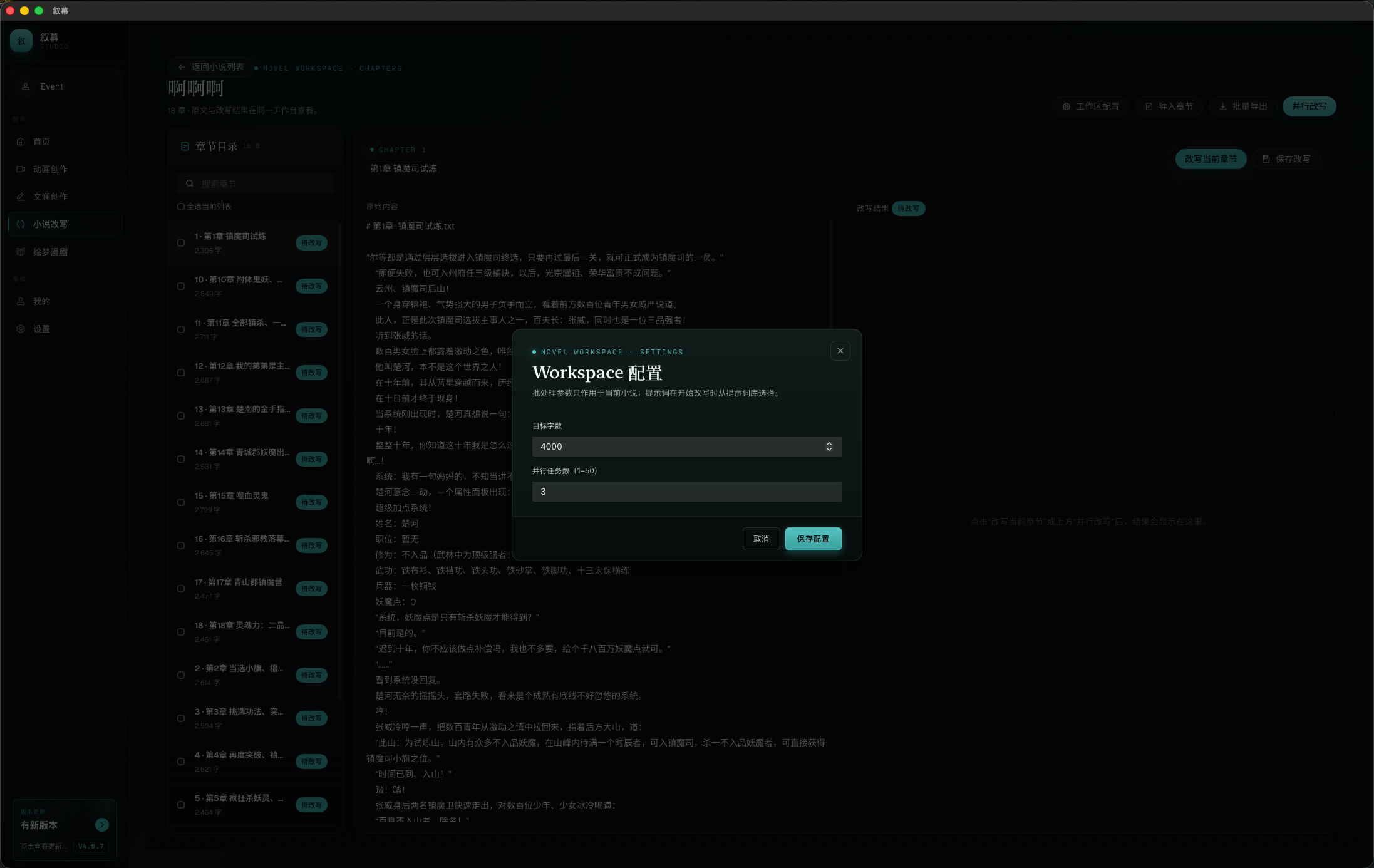This screenshot has height=868, width=1374.
Task: Focus the 目标字数 input field
Action: 686,447
